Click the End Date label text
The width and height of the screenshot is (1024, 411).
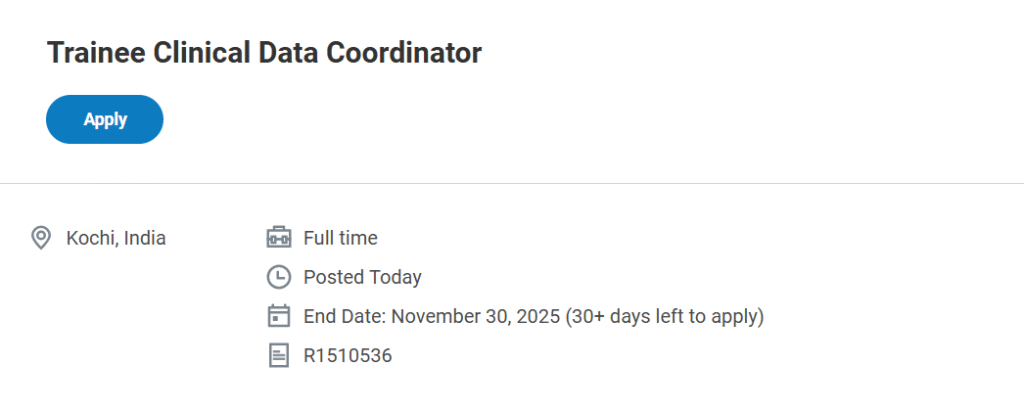(x=344, y=316)
